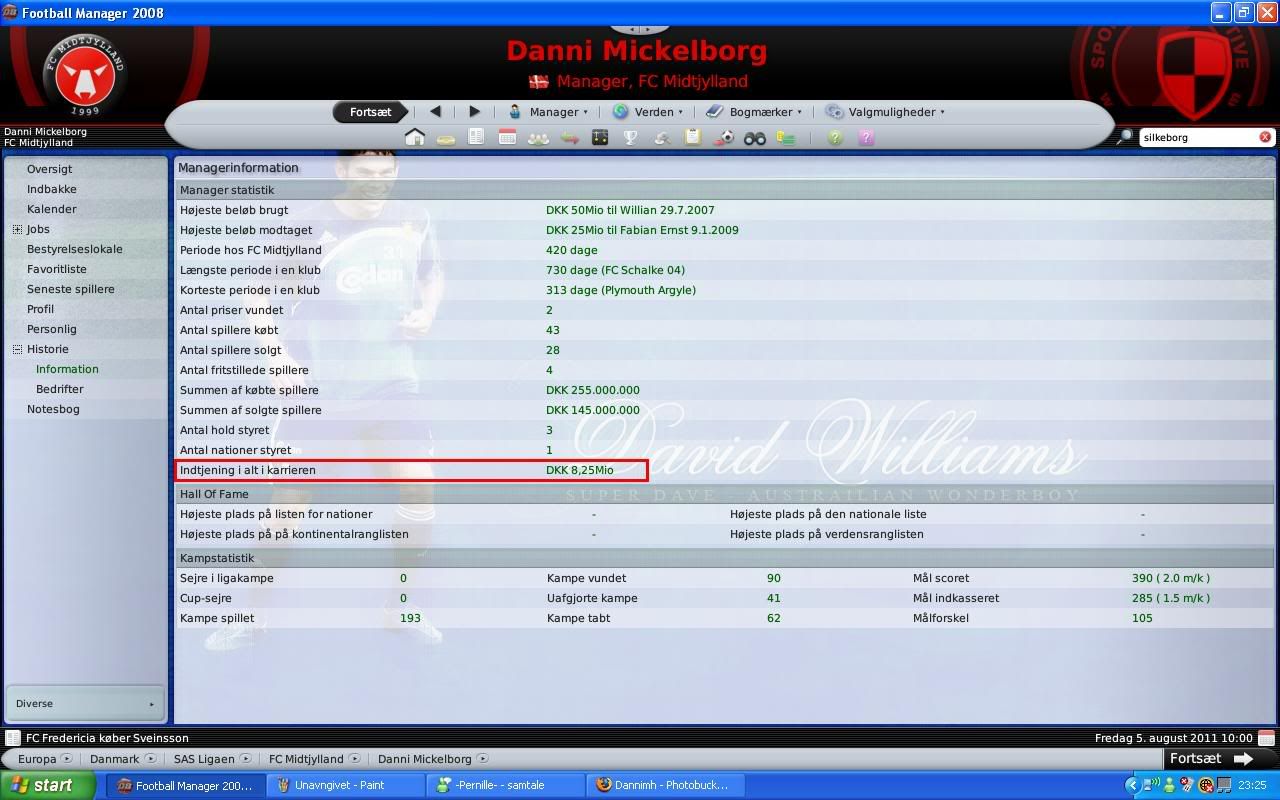
Task: Click the news item icon in status bar
Action: pyautogui.click(x=12, y=738)
